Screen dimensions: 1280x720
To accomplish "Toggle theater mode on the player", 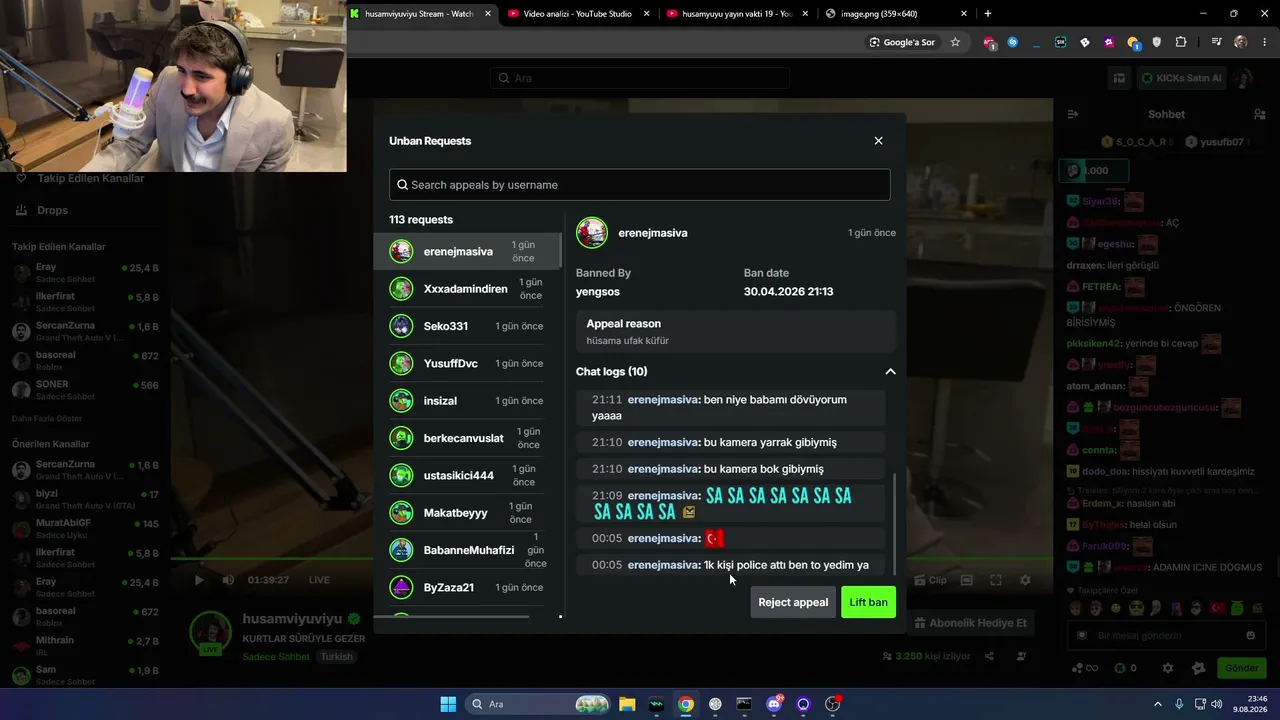I will coord(967,580).
